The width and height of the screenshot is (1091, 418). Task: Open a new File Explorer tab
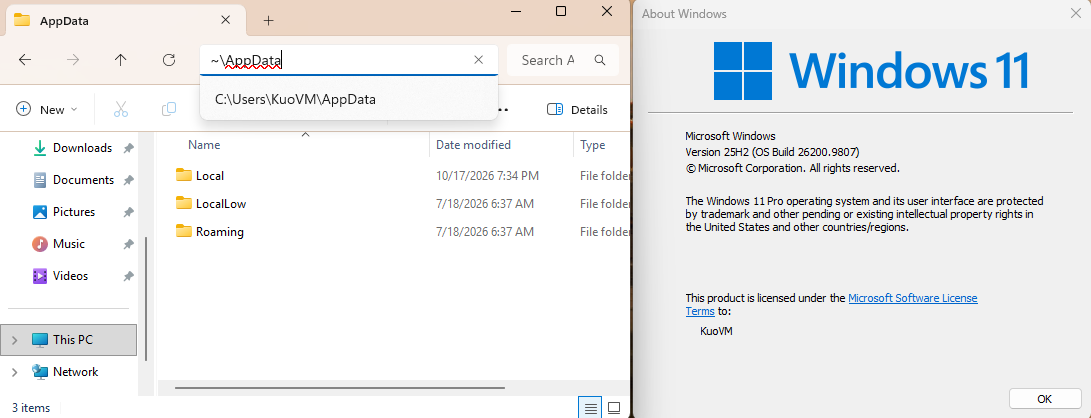pyautogui.click(x=269, y=20)
